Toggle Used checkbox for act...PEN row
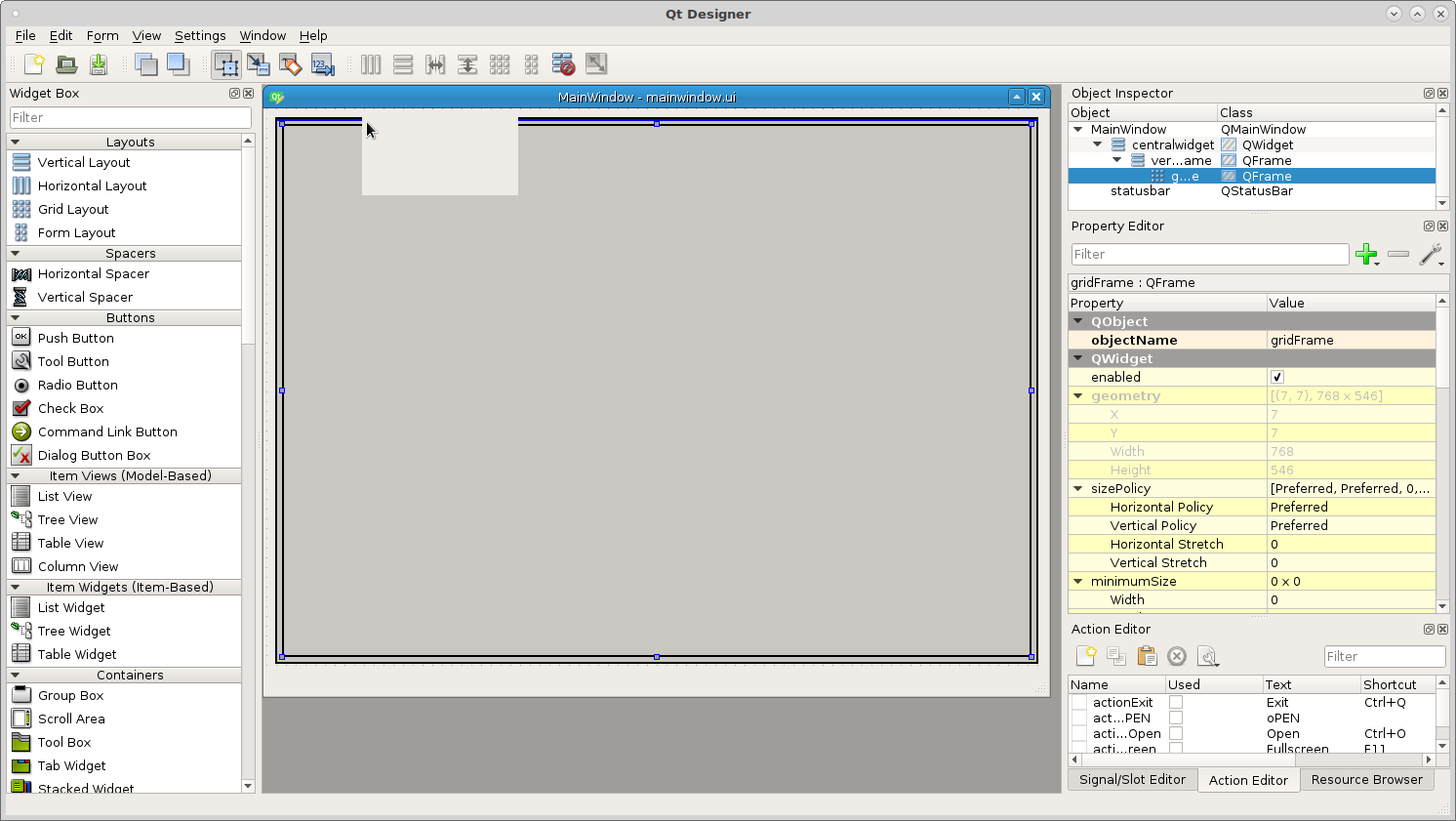 [1176, 718]
